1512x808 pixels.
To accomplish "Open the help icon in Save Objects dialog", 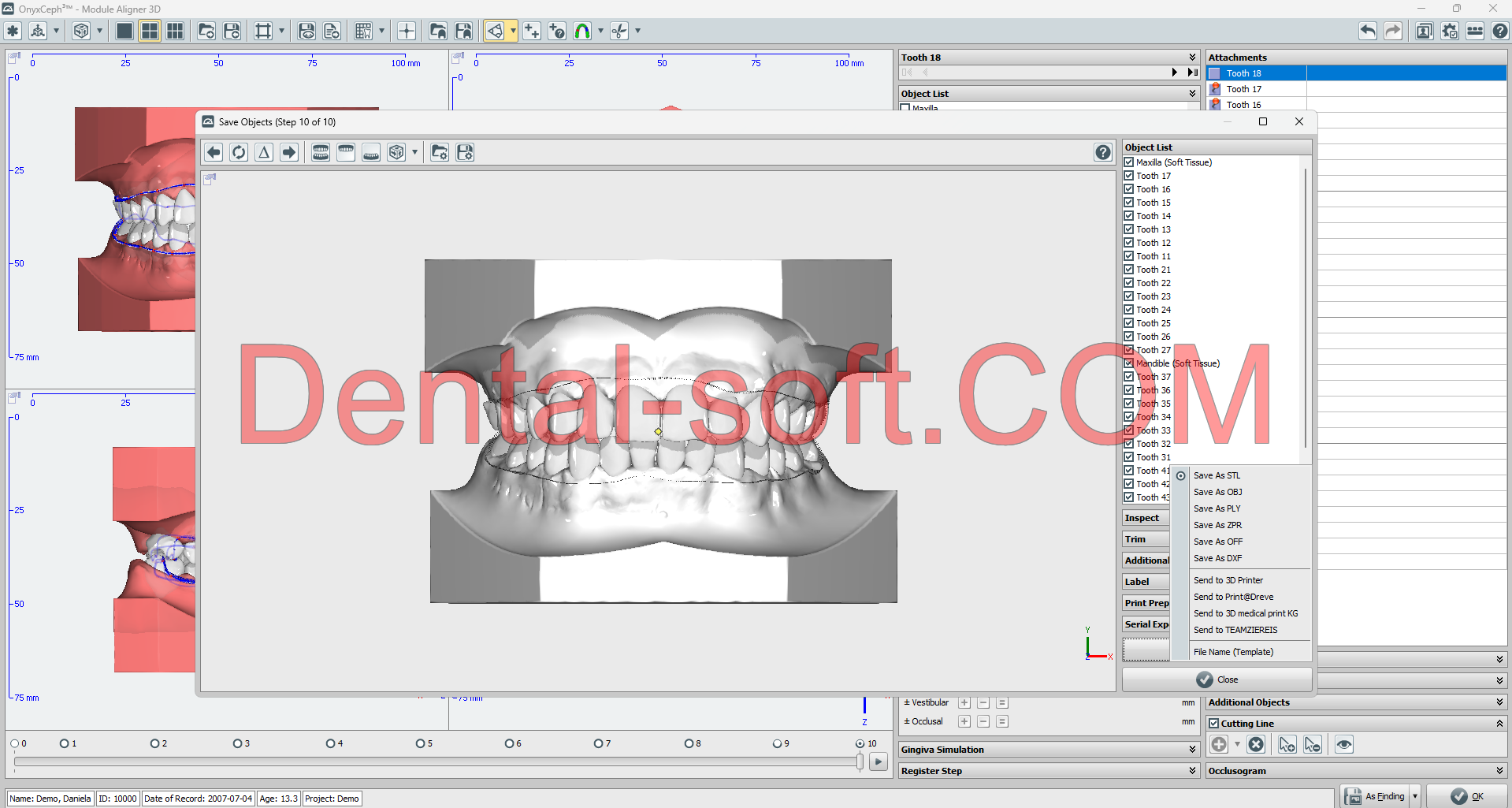I will (1103, 152).
